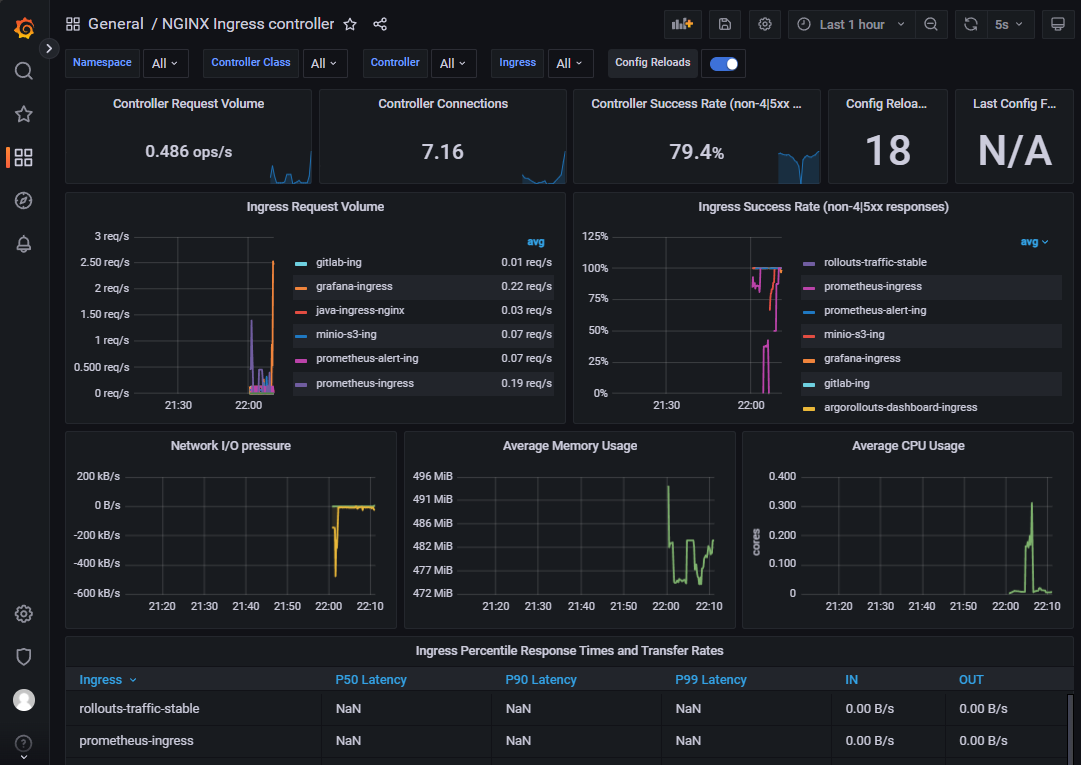This screenshot has width=1081, height=765.
Task: Open Controller Request Volume panel title menu
Action: point(188,104)
